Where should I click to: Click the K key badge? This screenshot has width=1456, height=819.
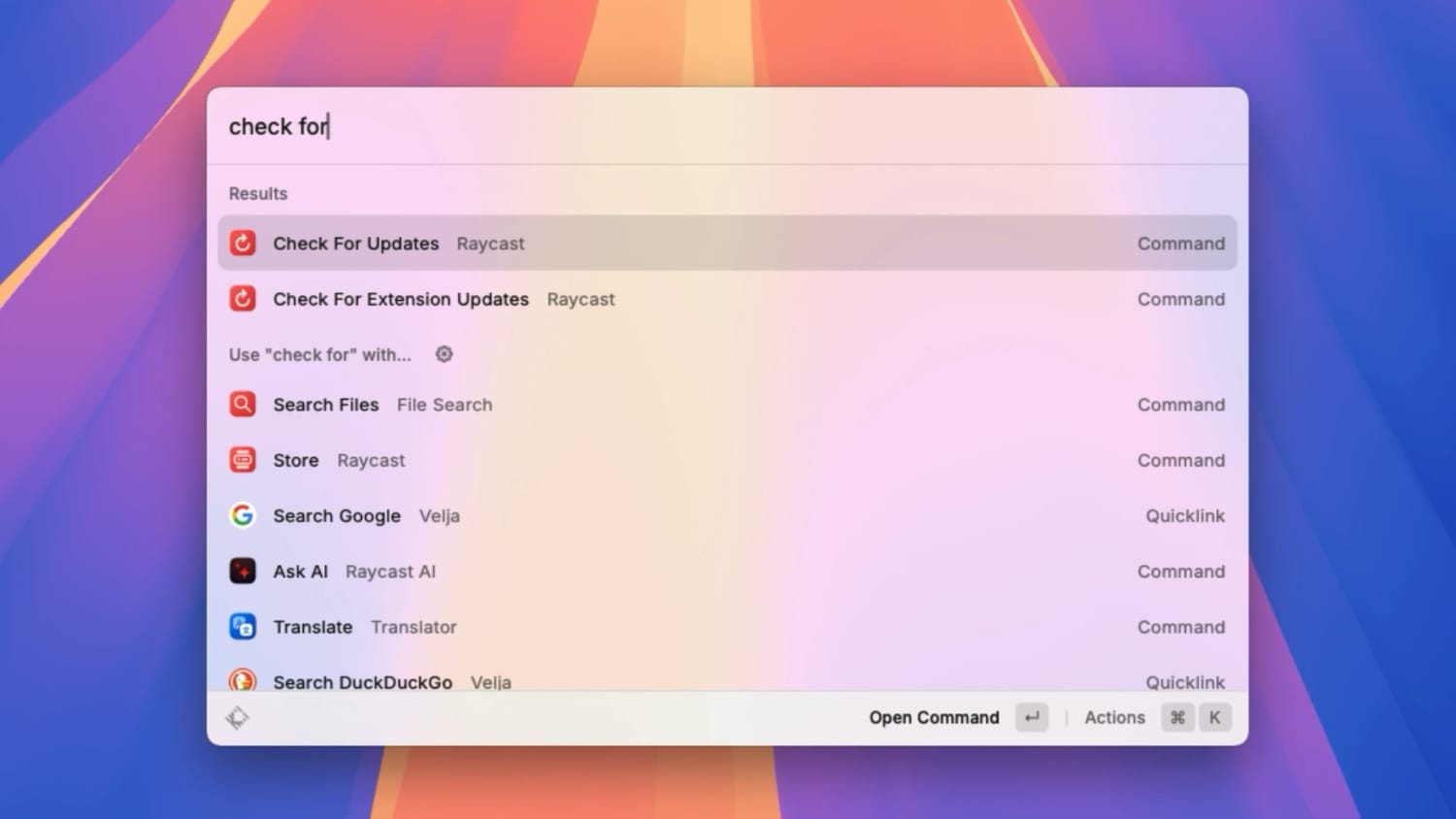1214,717
